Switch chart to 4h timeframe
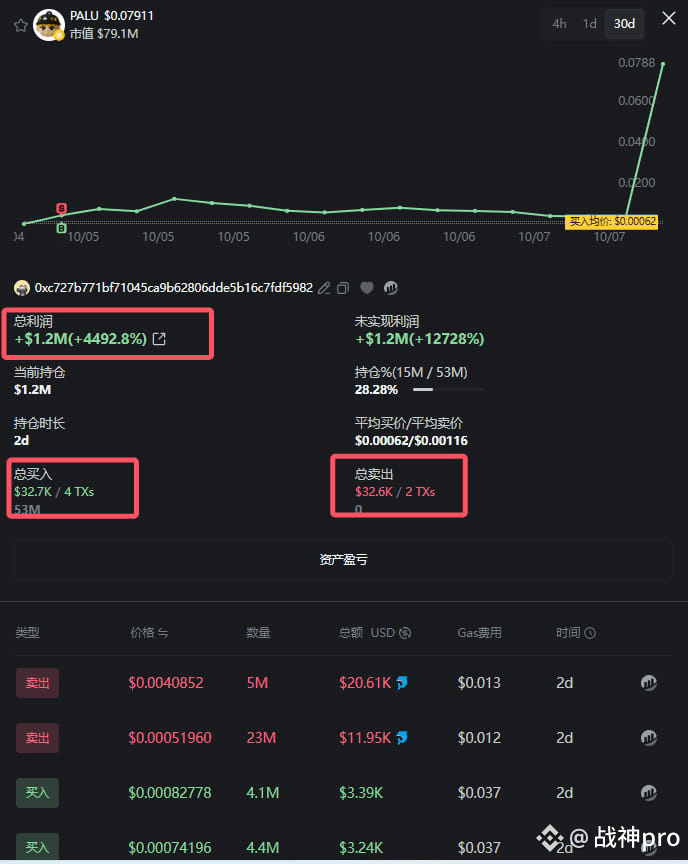 (x=559, y=24)
